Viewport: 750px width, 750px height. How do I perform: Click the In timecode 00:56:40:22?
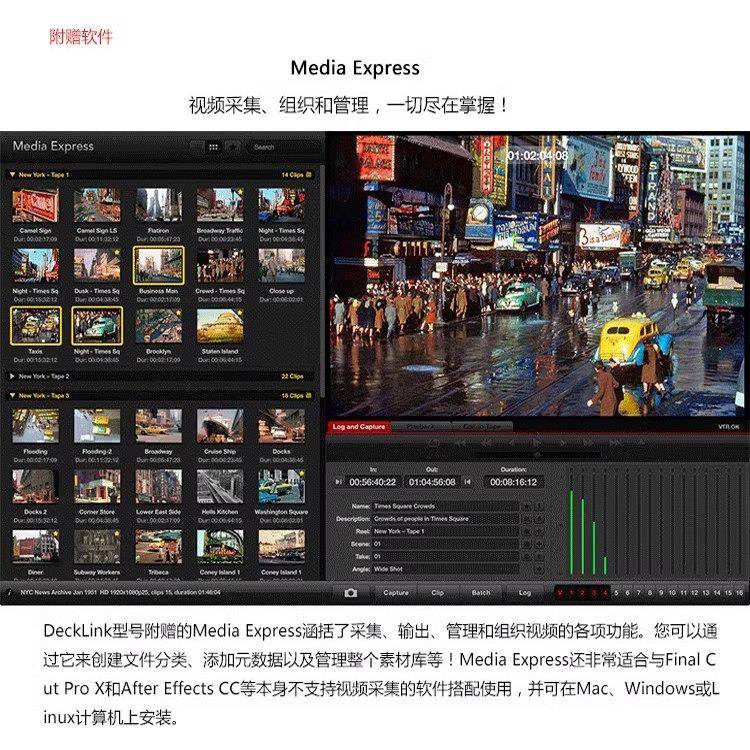(x=373, y=482)
